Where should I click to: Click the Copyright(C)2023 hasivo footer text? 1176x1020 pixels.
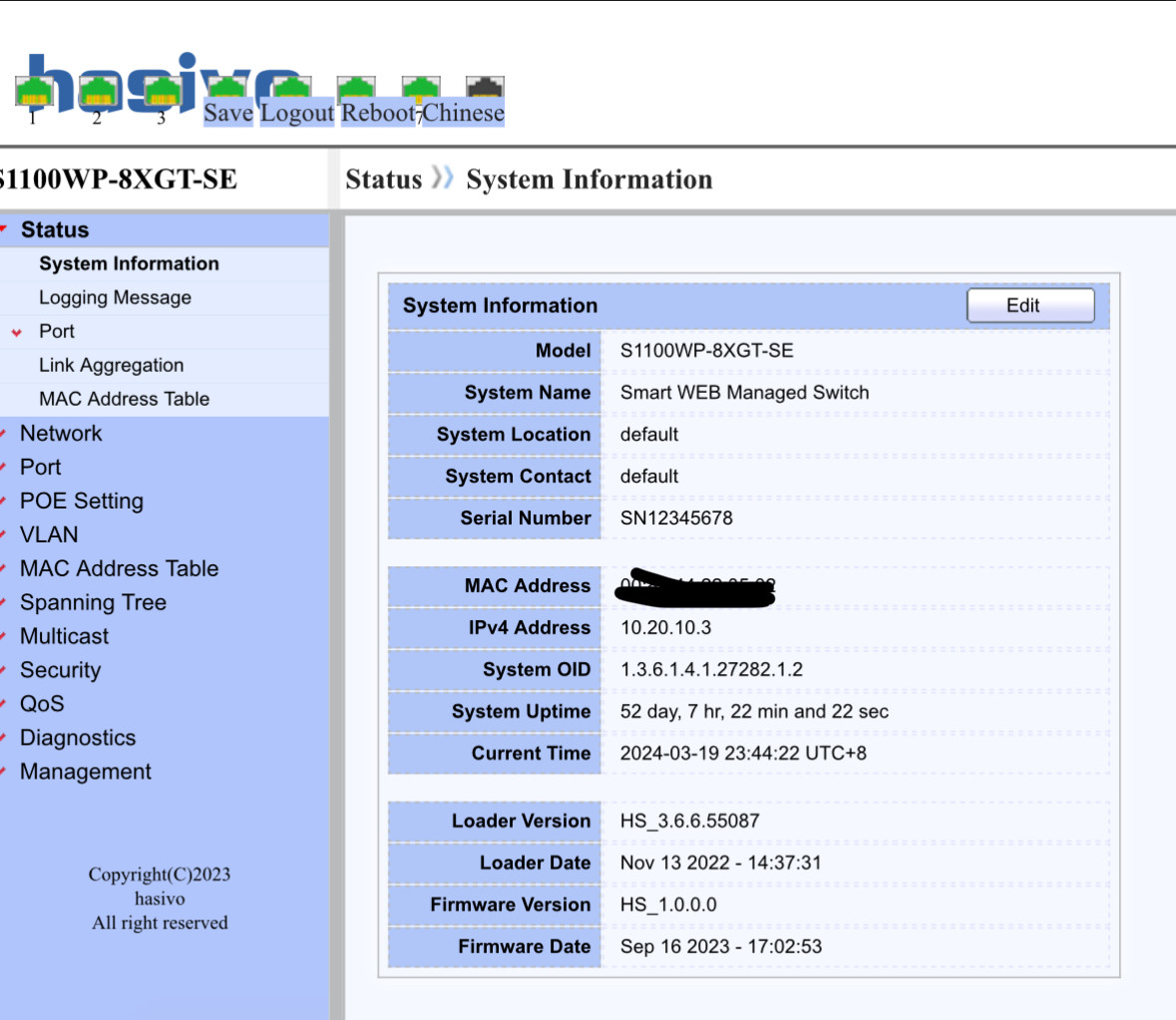click(159, 898)
